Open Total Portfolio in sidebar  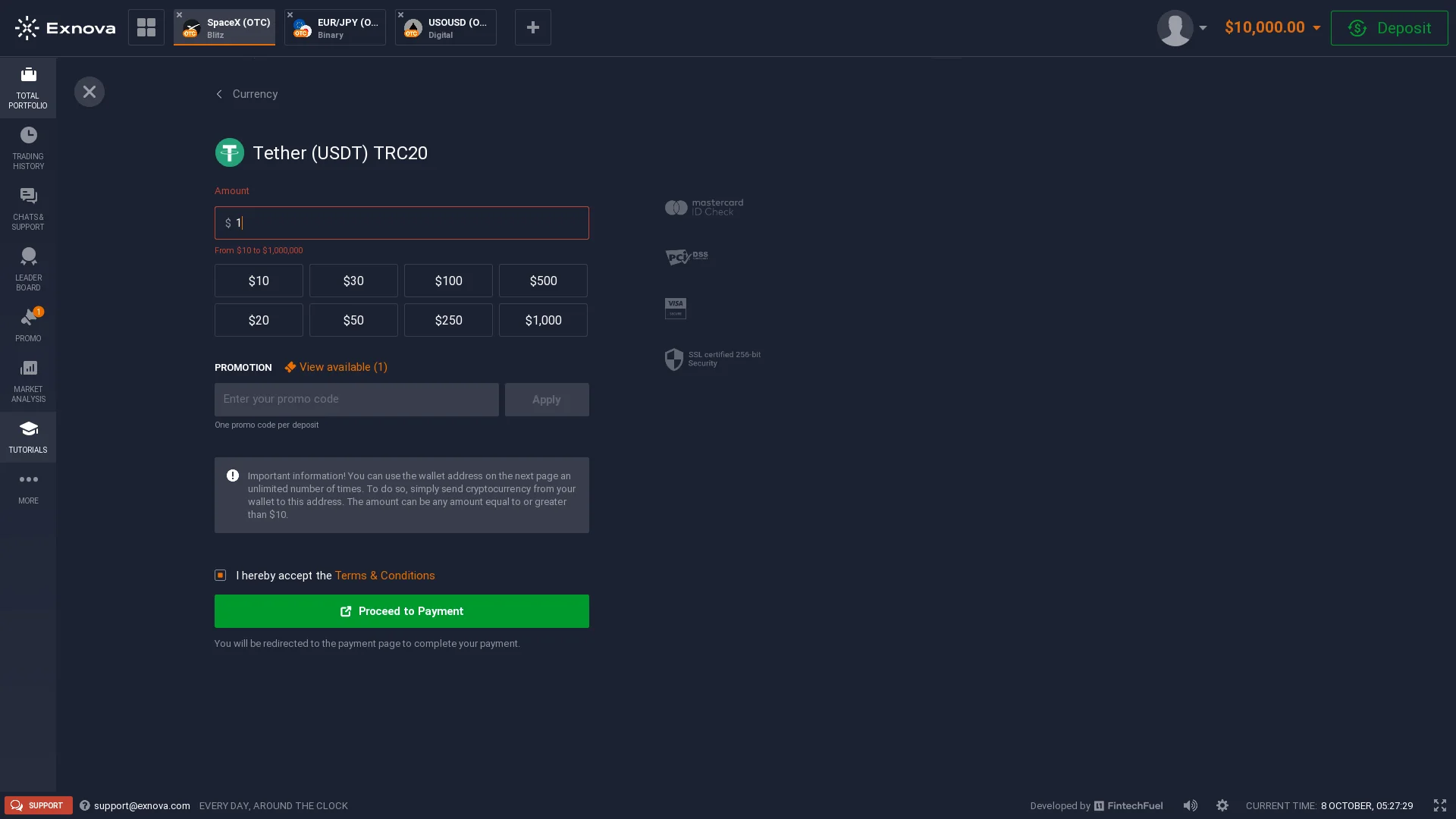point(28,88)
